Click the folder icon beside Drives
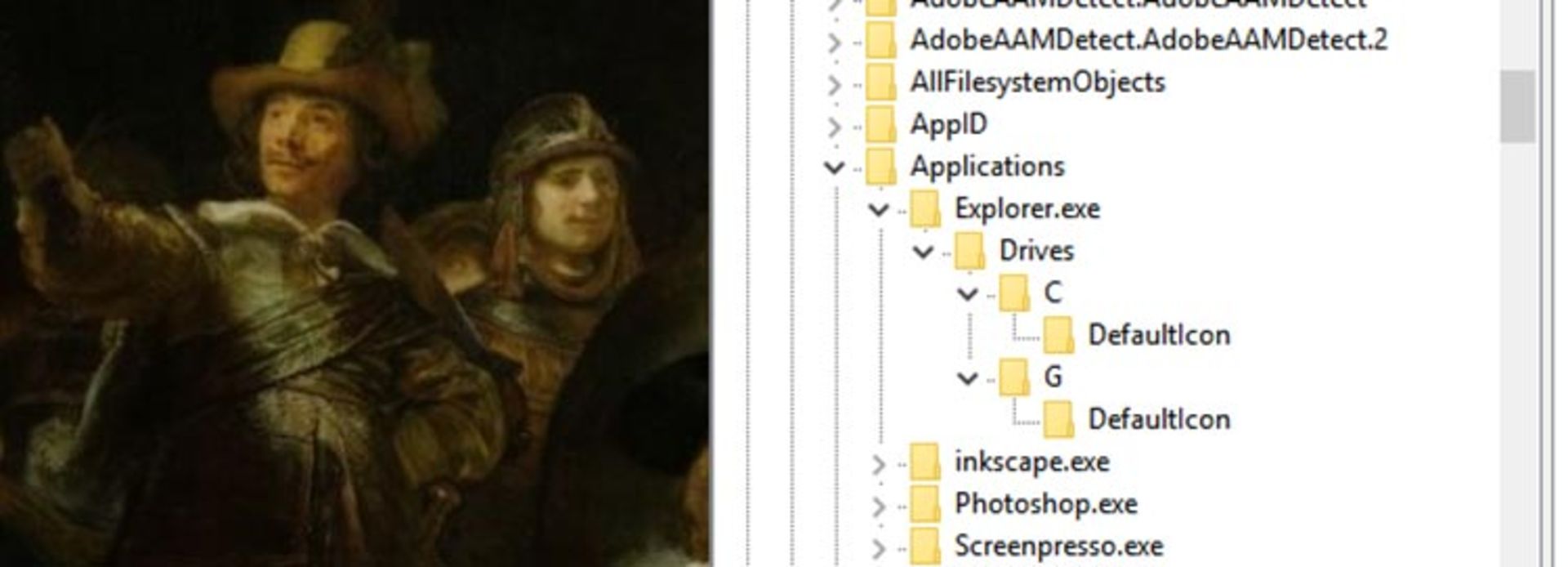Viewport: 1568px width, 567px height. tap(969, 252)
